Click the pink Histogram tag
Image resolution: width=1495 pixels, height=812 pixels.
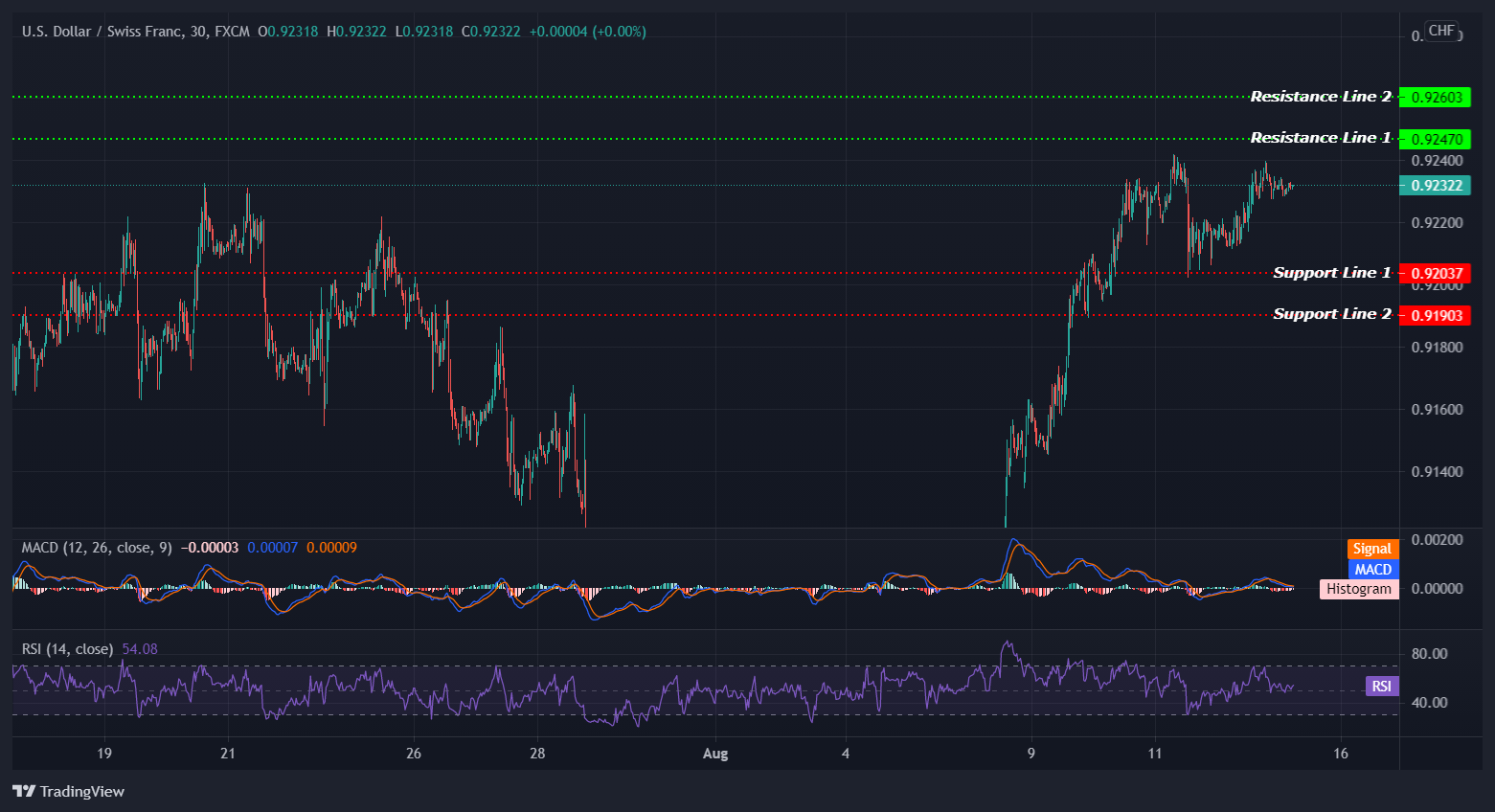pos(1358,589)
